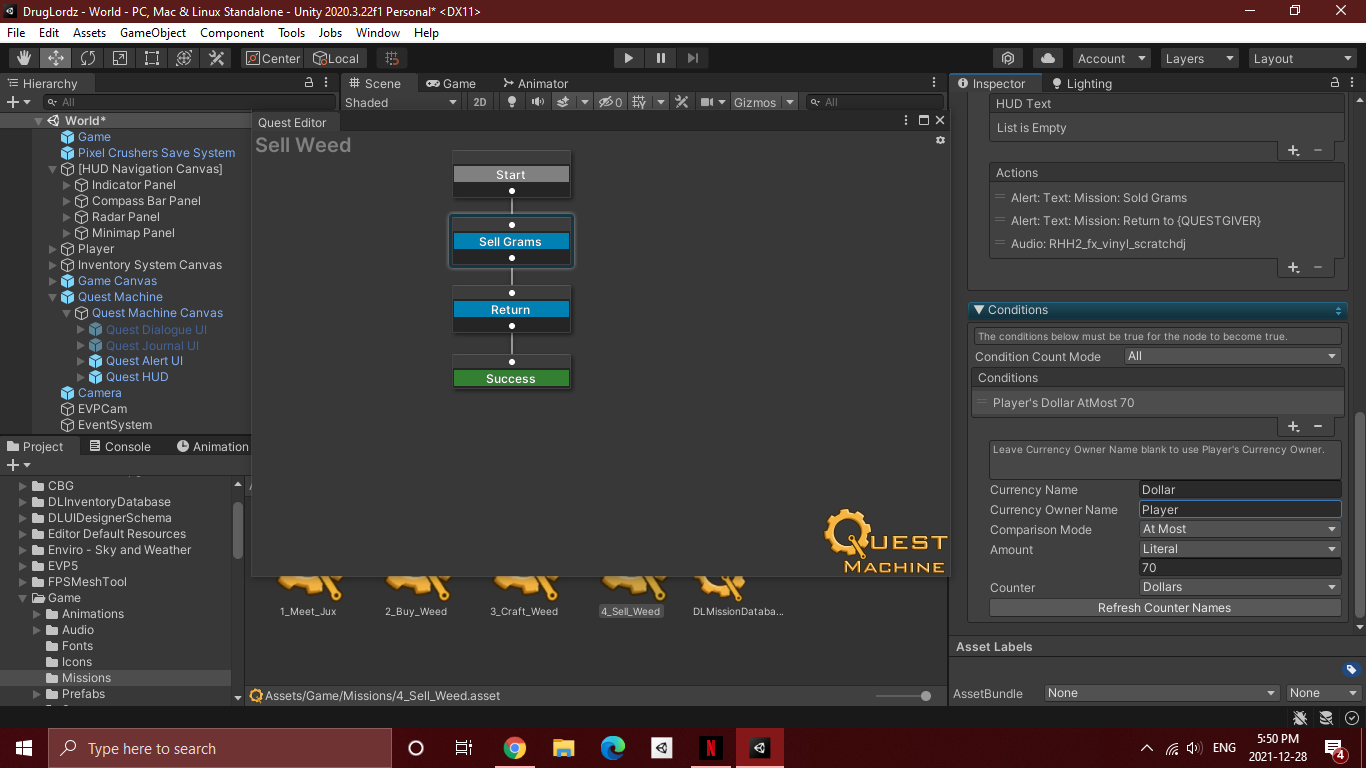Select the Hand tool

tap(23, 58)
